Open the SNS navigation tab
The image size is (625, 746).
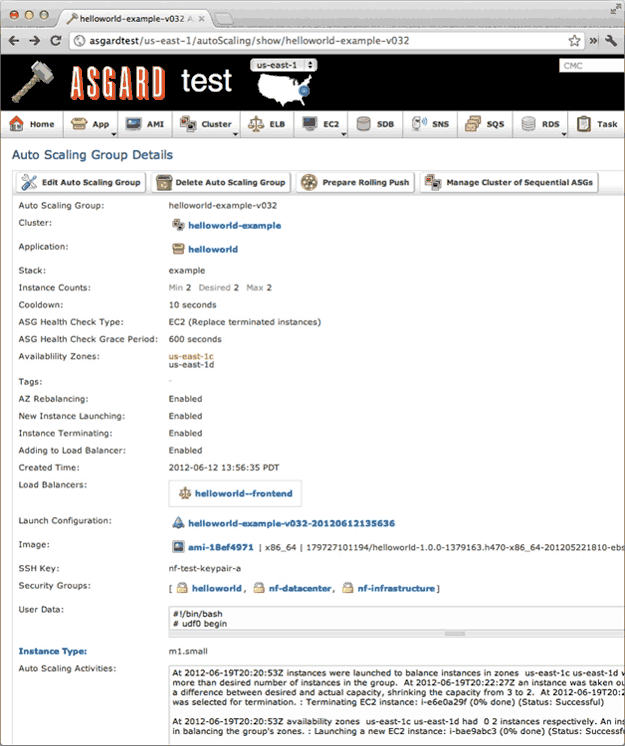430,124
